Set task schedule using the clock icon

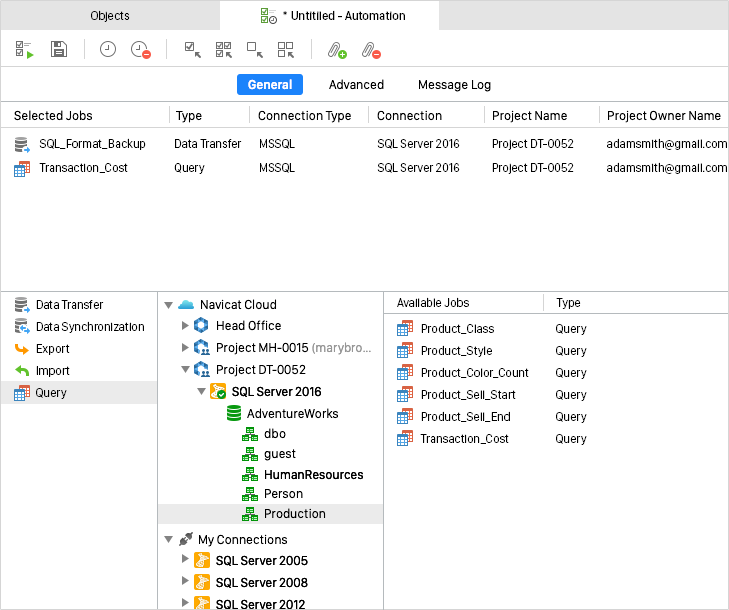point(108,49)
